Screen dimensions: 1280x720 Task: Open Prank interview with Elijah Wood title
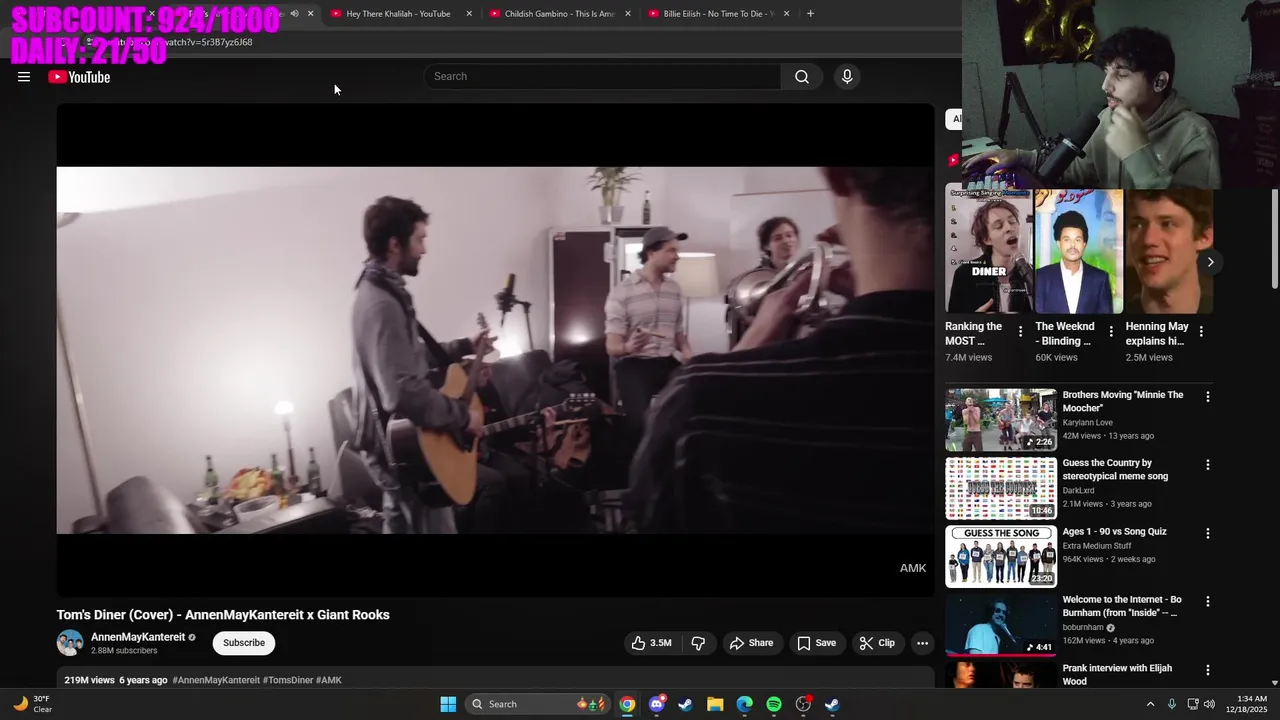coord(1117,675)
